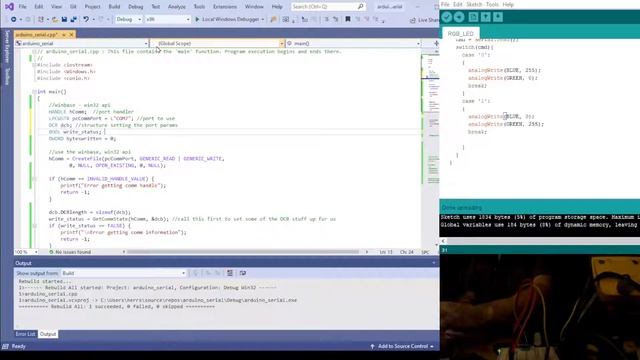The width and height of the screenshot is (640, 360).
Task: Open the Extensions menu in Visual Studio
Action: 224,7
